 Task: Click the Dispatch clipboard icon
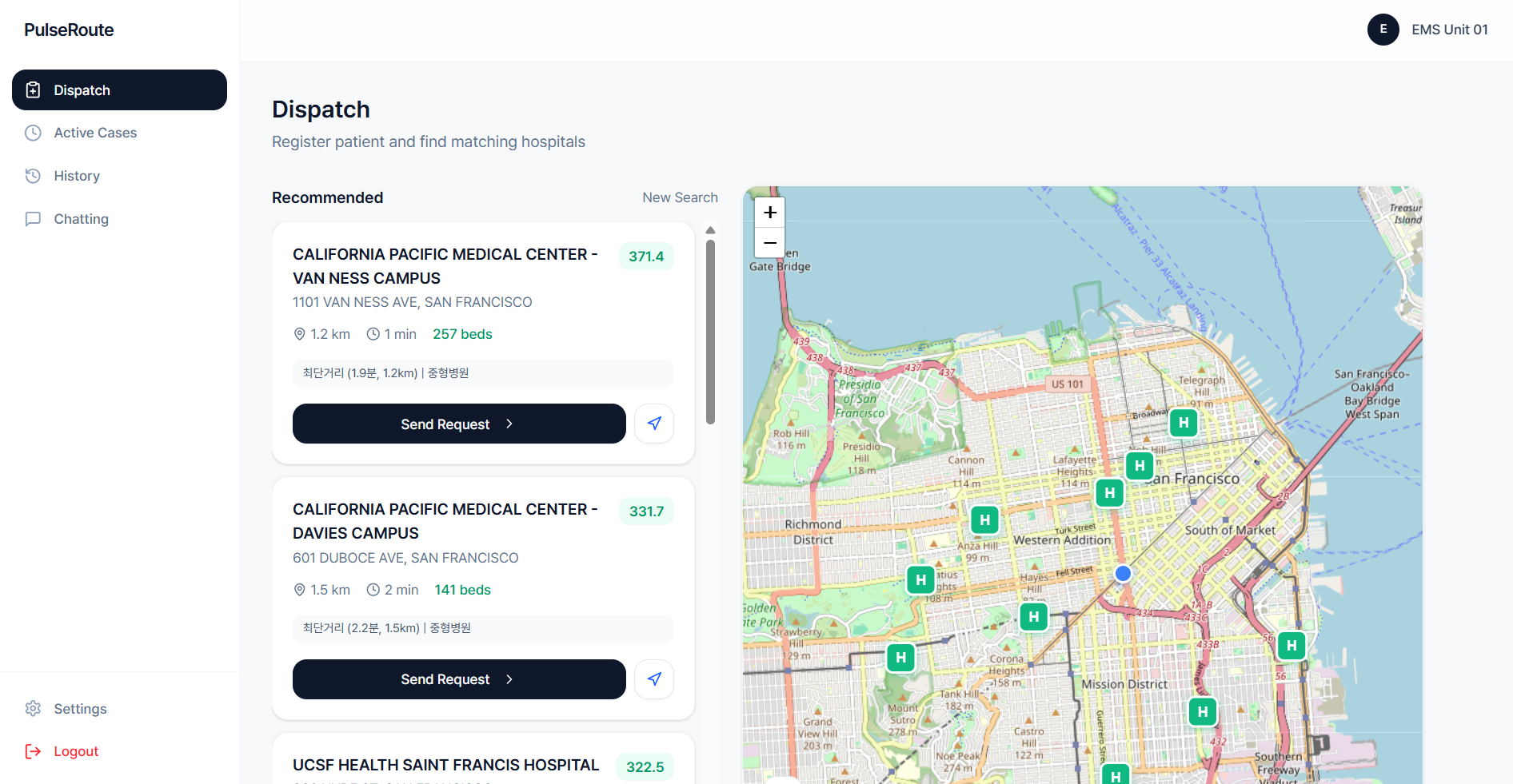pyautogui.click(x=33, y=90)
